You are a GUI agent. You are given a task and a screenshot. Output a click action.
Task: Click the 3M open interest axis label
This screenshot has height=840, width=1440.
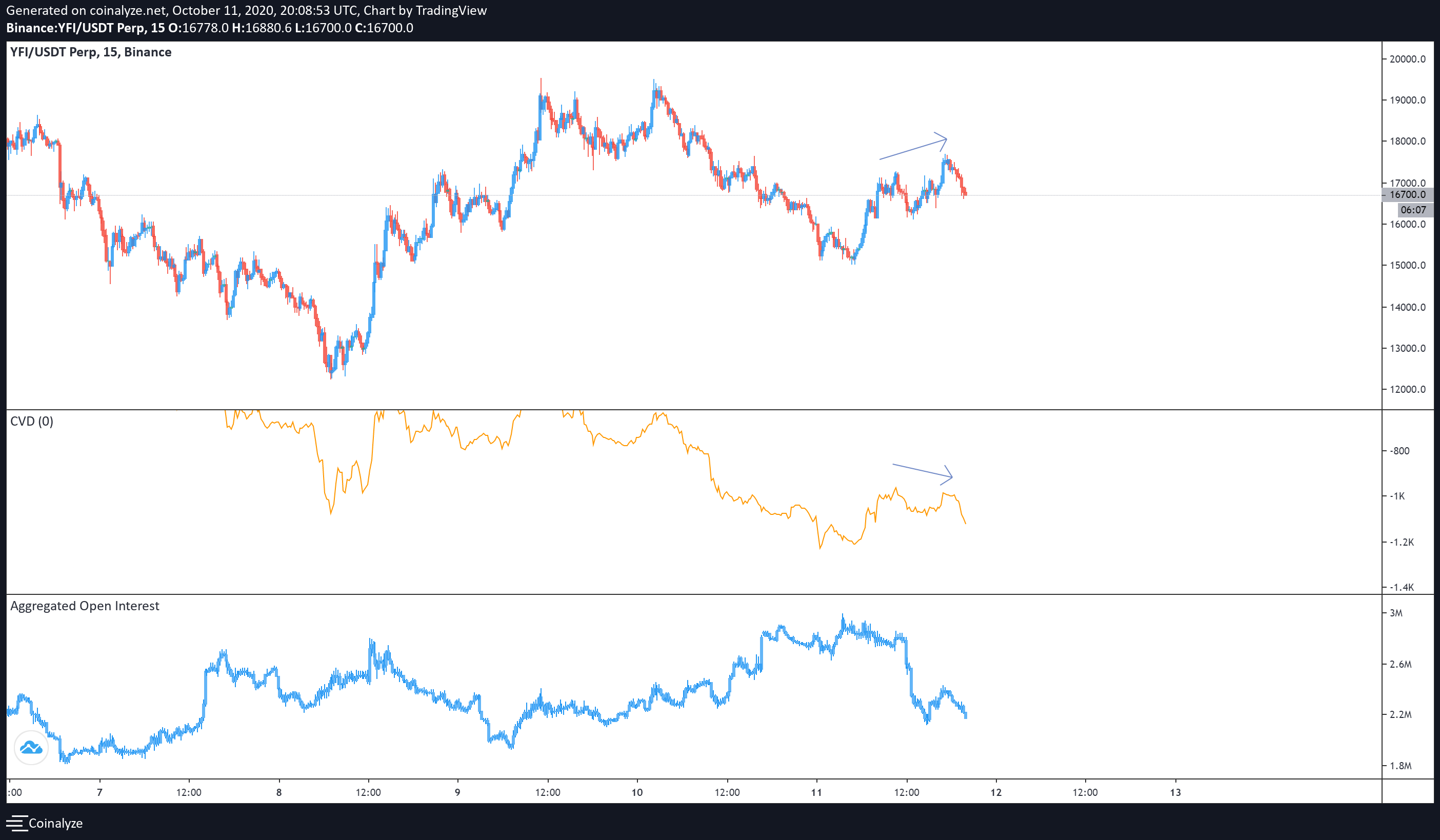tap(1396, 613)
